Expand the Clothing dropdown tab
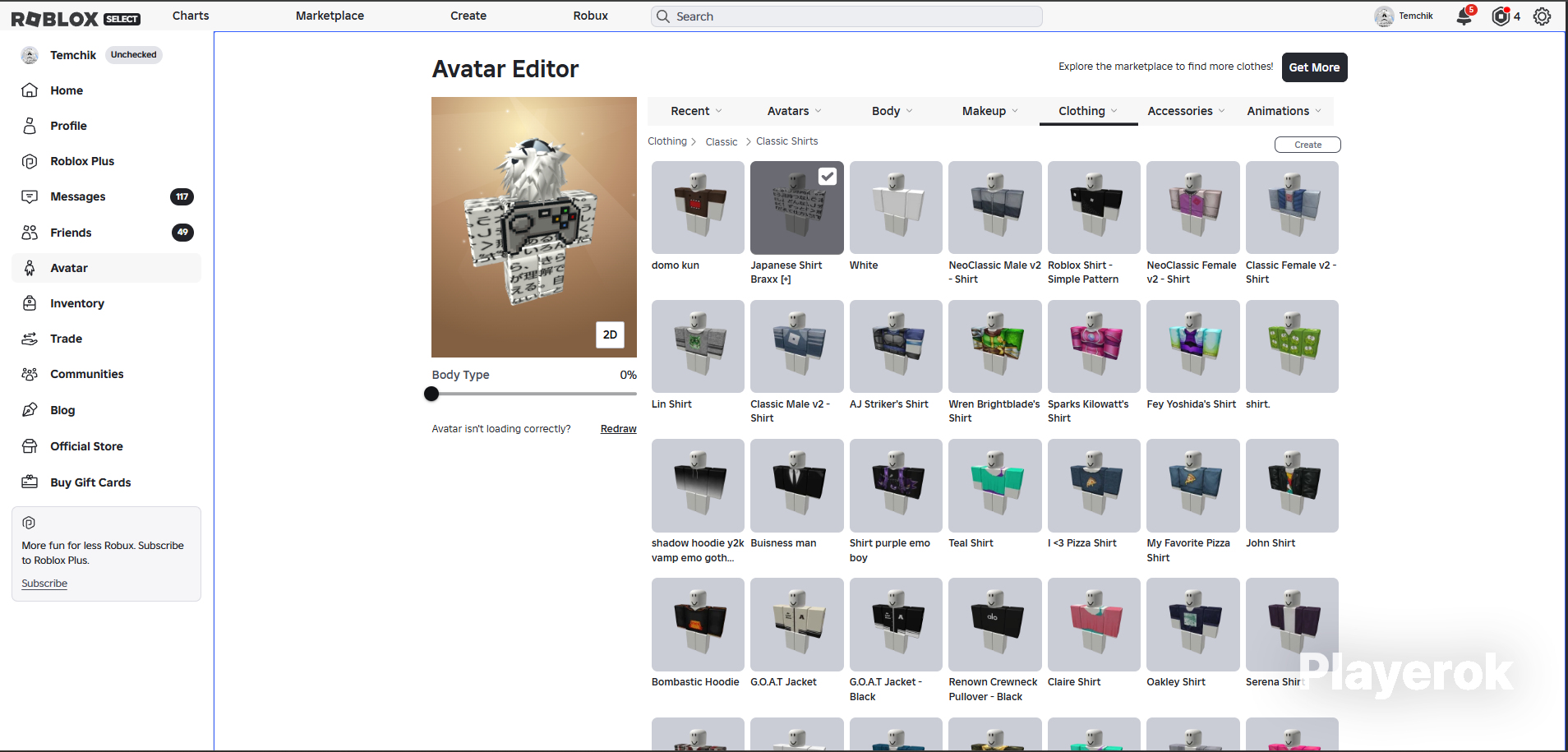Image resolution: width=1568 pixels, height=752 pixels. [x=1088, y=111]
